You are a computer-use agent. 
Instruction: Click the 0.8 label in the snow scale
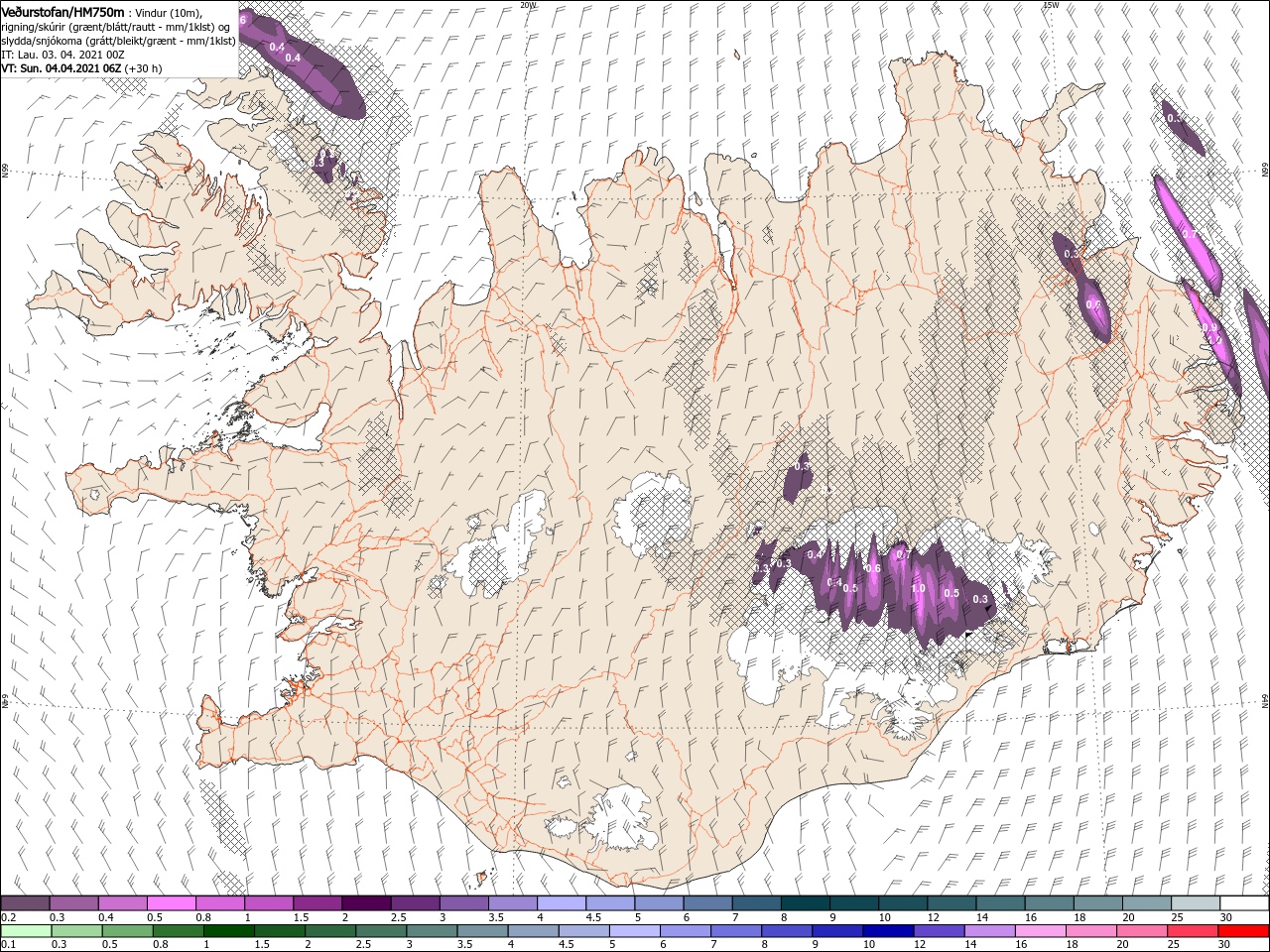[202, 917]
